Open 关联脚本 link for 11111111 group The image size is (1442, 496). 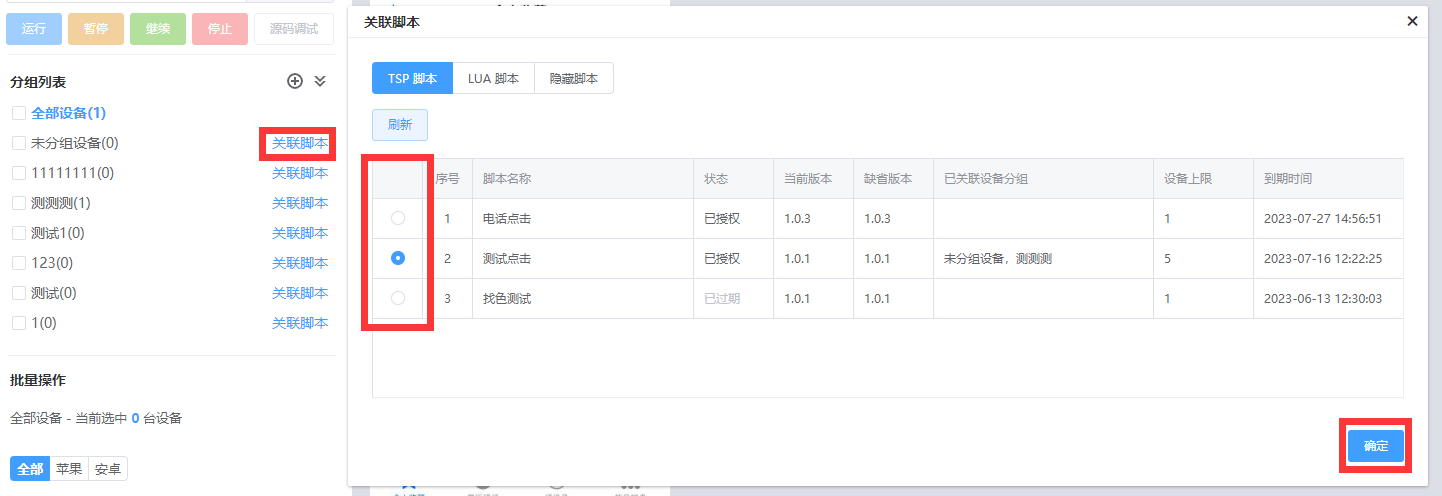tap(300, 173)
